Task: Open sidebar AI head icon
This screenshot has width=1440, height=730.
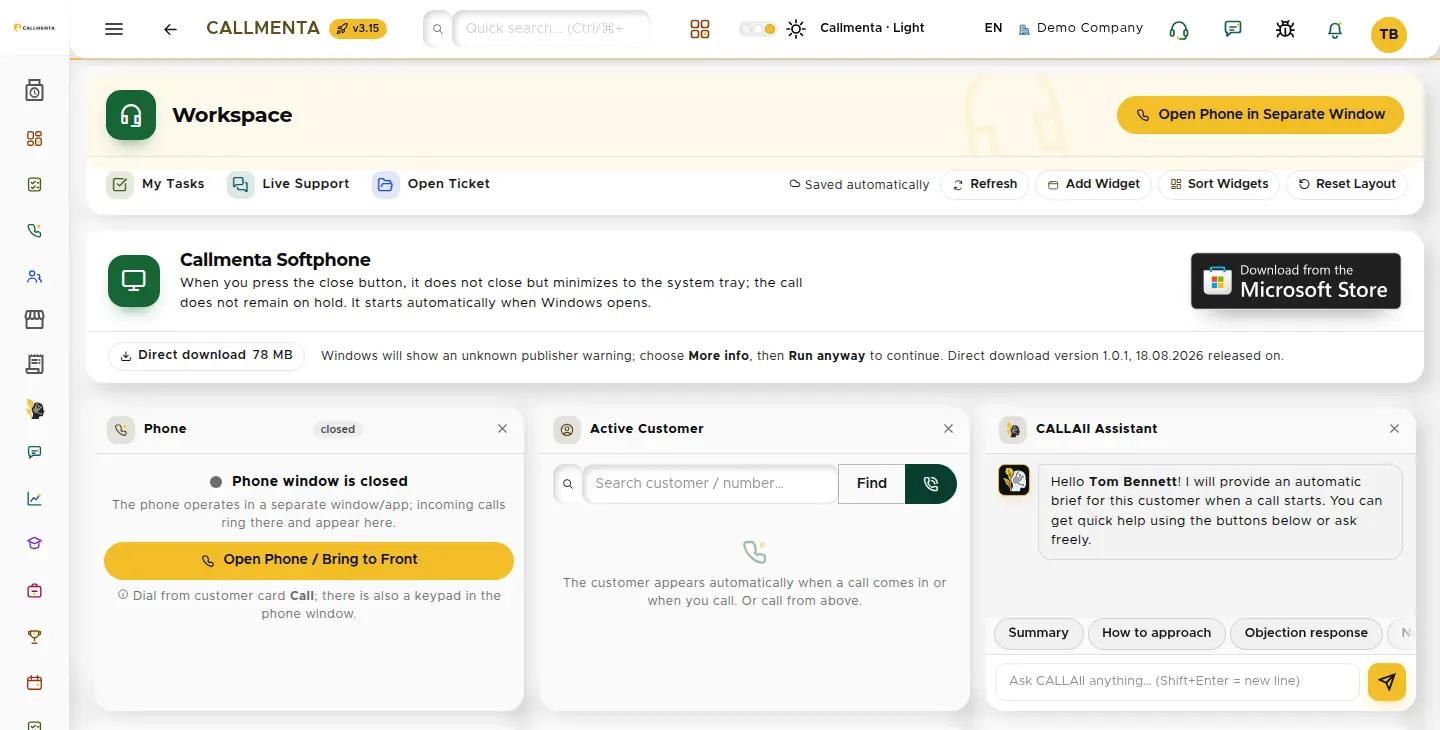Action: [x=35, y=409]
